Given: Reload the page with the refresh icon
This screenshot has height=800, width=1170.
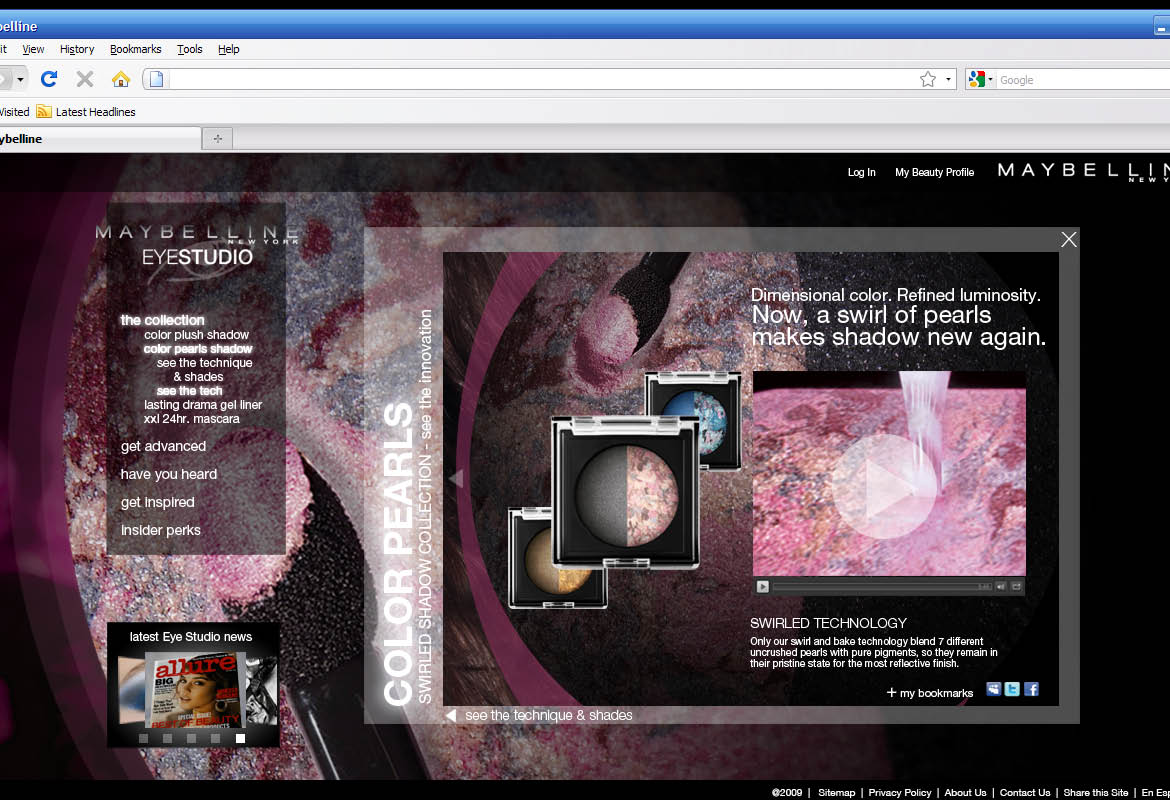Looking at the screenshot, I should 49,79.
